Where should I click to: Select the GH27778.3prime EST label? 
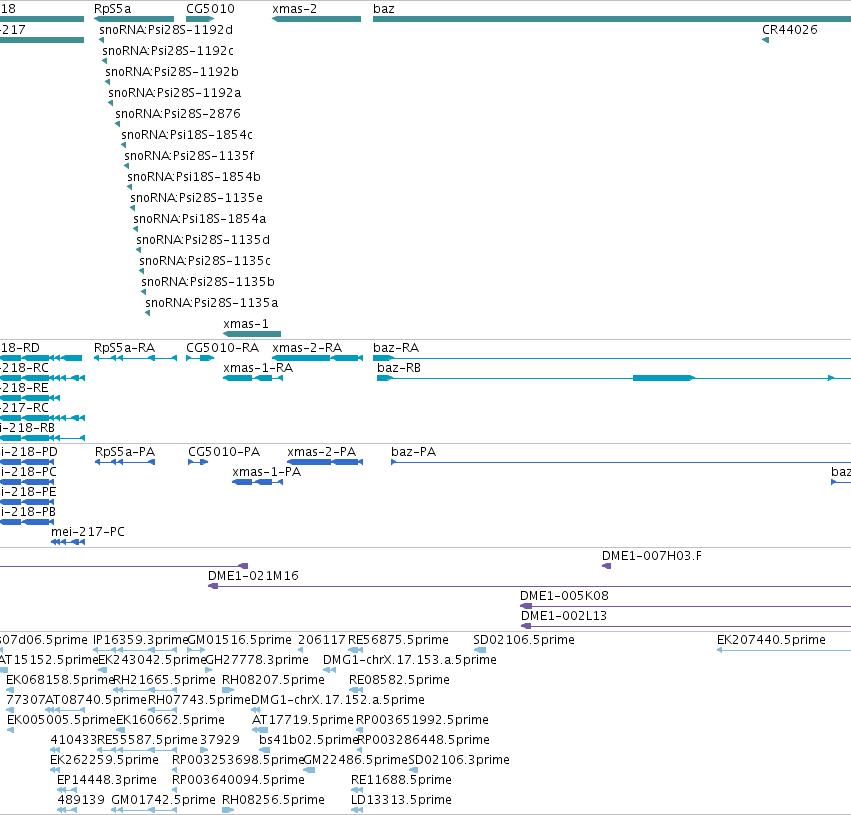257,660
